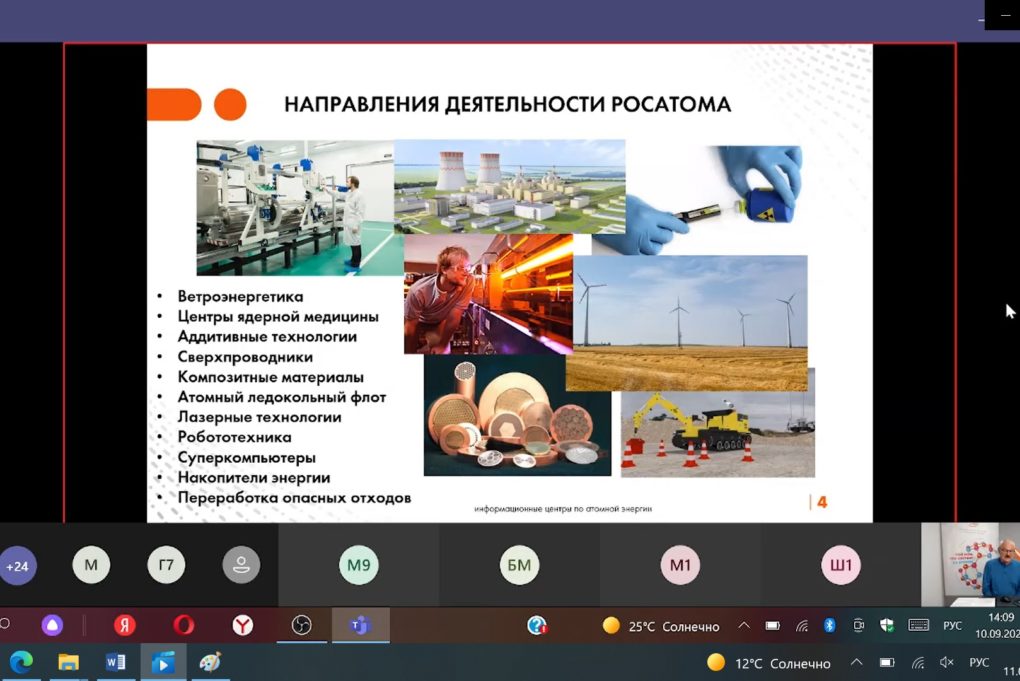Launch Microsoft Edge from the taskbar

(21, 662)
